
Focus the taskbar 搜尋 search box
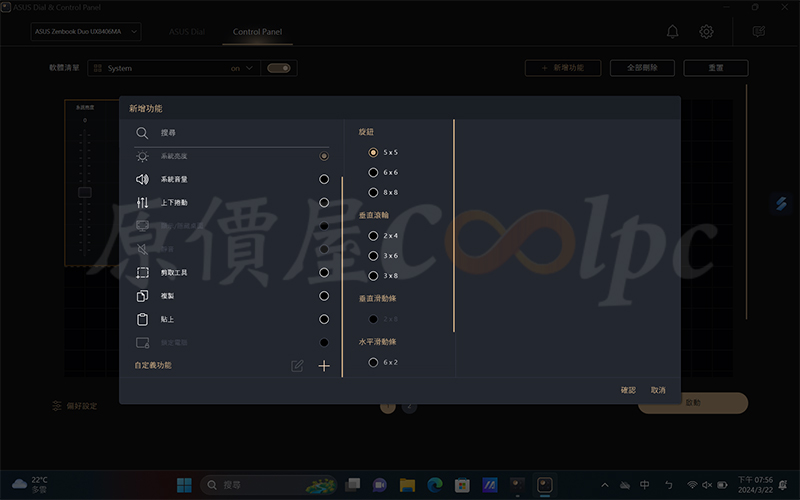268,485
